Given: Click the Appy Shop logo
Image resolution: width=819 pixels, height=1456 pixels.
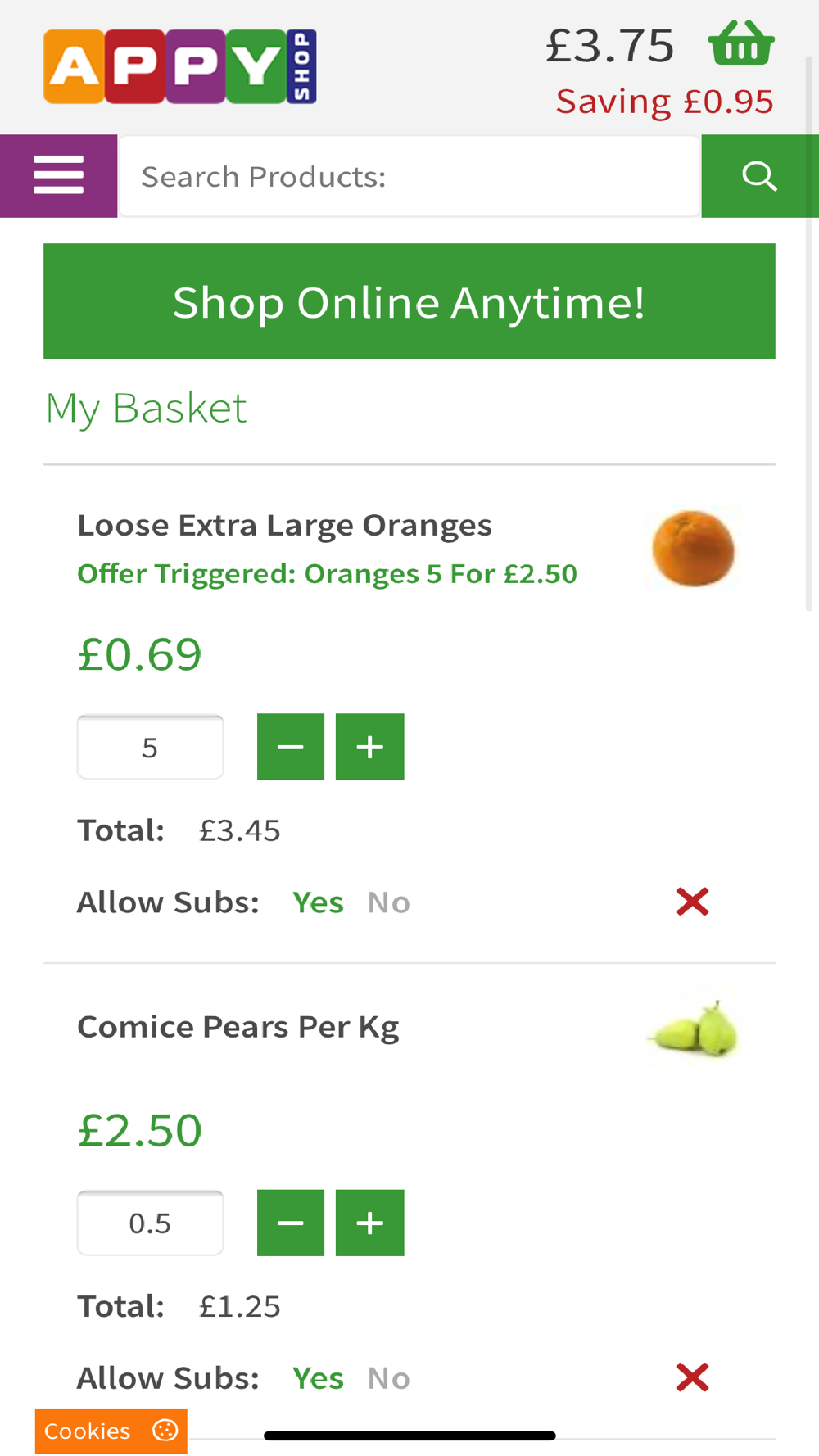Looking at the screenshot, I should (x=180, y=66).
